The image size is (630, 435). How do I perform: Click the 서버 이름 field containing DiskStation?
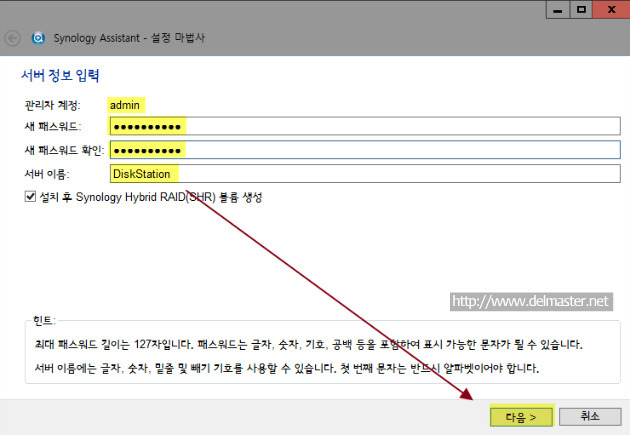pyautogui.click(x=365, y=174)
